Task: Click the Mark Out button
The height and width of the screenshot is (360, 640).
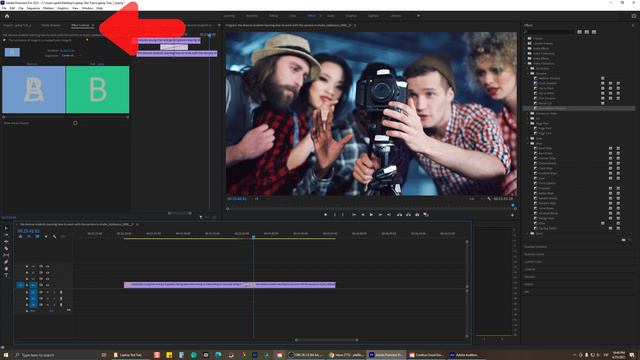Action: click(343, 215)
